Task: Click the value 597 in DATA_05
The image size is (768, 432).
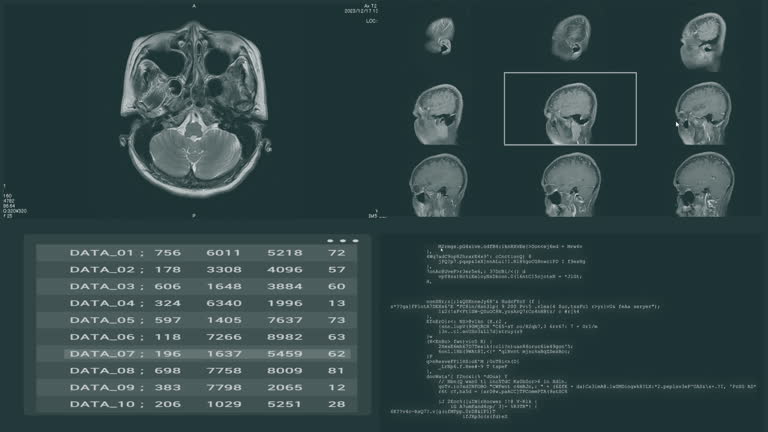Action: (168, 320)
